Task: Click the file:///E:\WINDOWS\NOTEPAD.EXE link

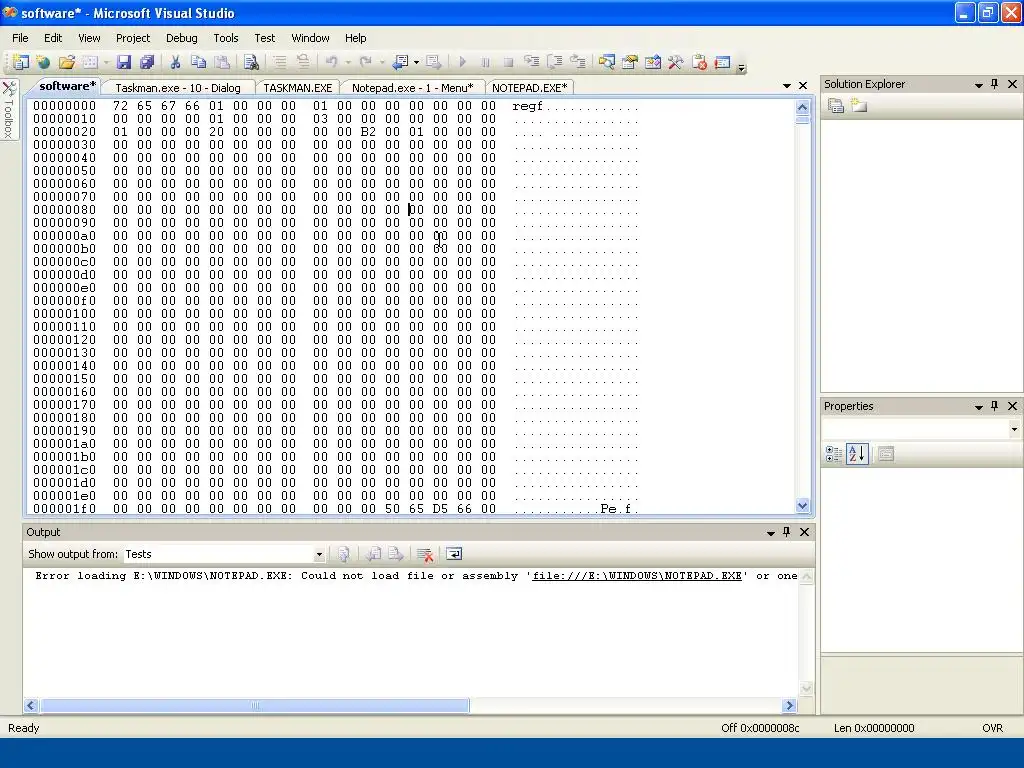Action: click(637, 575)
